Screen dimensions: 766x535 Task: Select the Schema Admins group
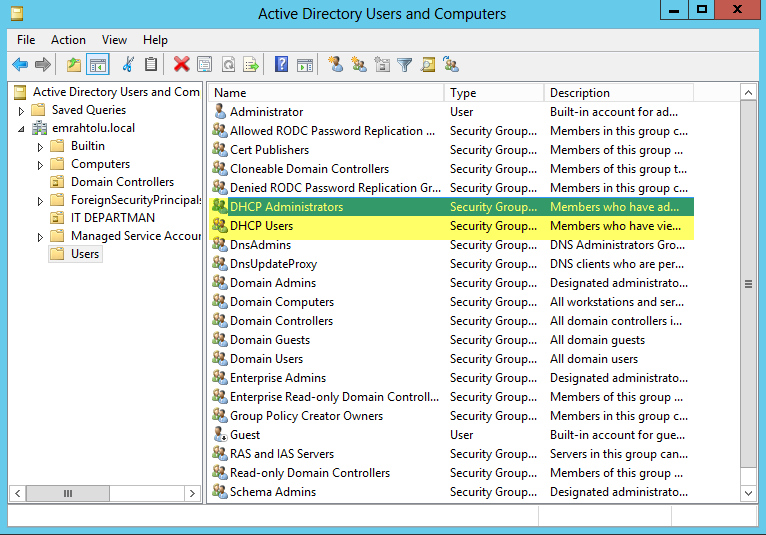pyautogui.click(x=273, y=492)
